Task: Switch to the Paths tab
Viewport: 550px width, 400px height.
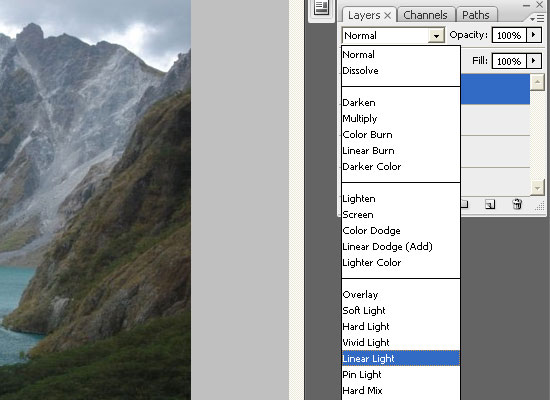Action: [x=476, y=15]
